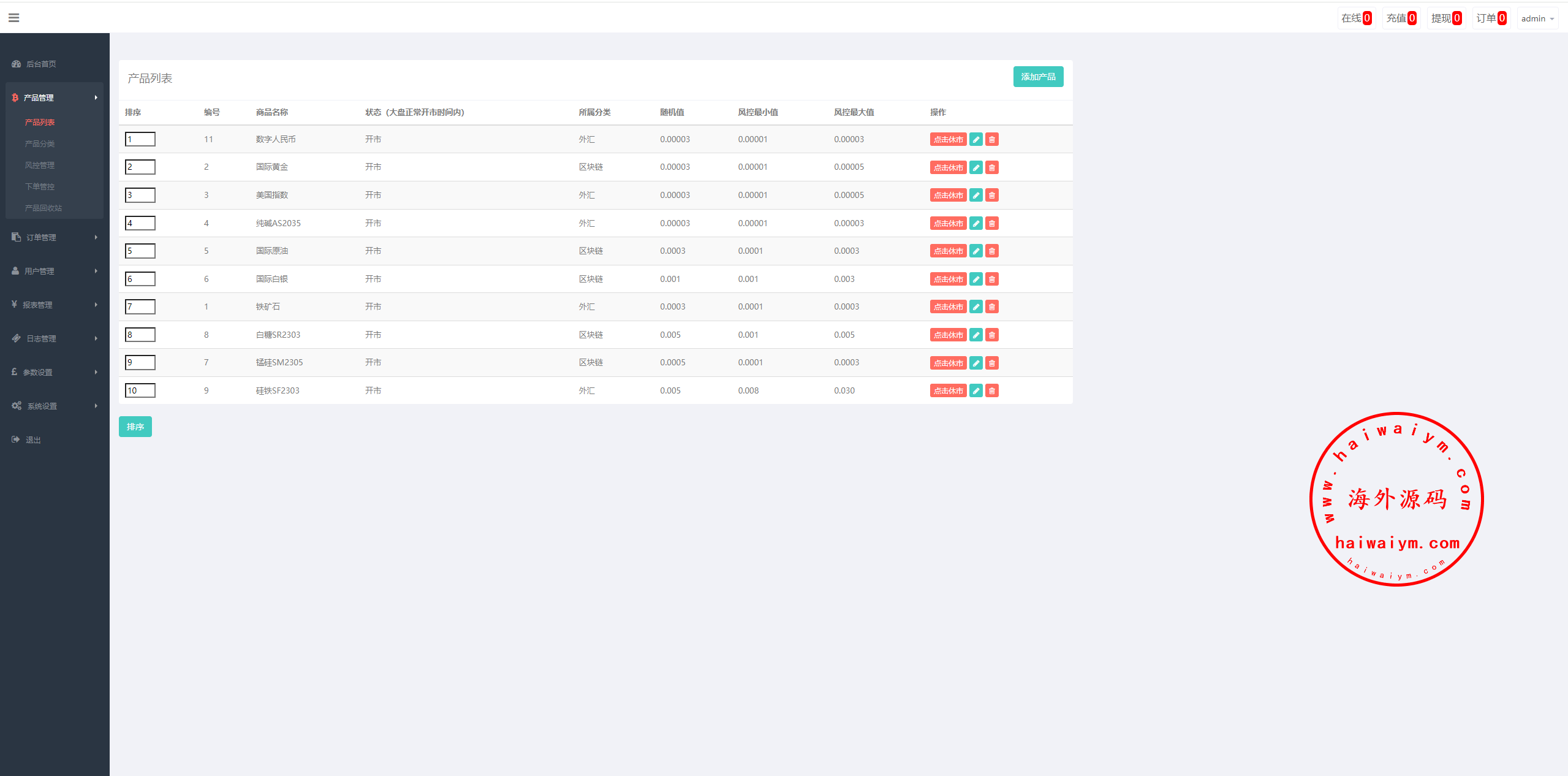Click delete trash icon for 国际黄金
The width and height of the screenshot is (1568, 776).
point(992,167)
